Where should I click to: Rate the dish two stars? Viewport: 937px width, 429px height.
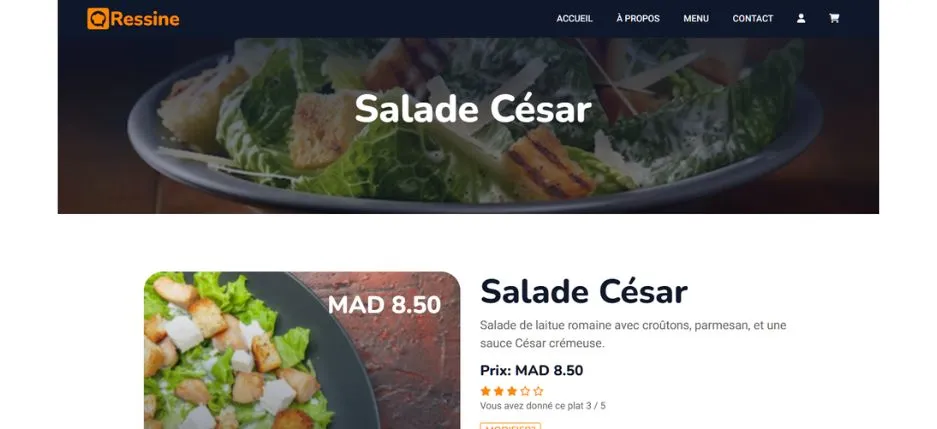click(x=498, y=391)
